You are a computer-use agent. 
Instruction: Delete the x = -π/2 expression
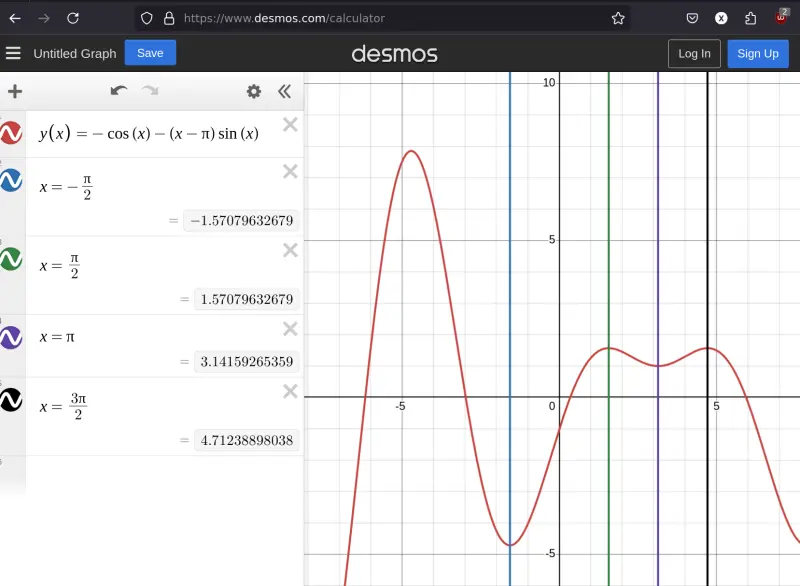point(290,171)
